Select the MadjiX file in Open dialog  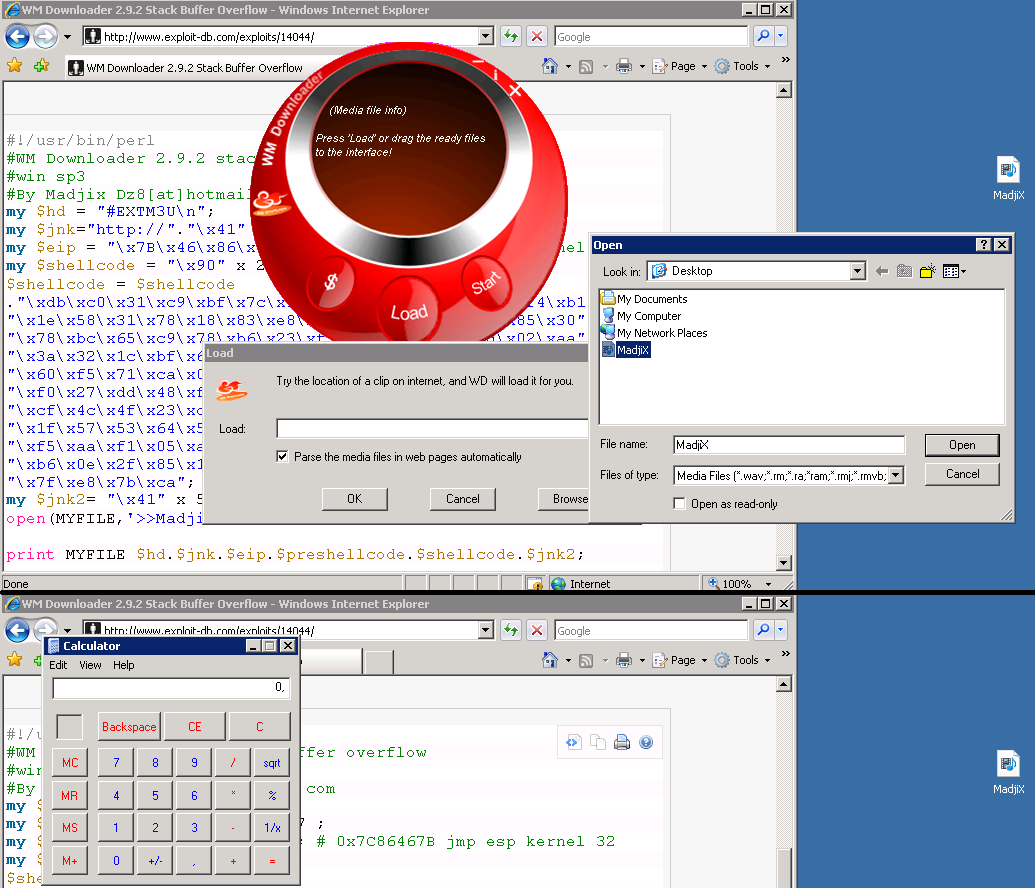tap(626, 350)
